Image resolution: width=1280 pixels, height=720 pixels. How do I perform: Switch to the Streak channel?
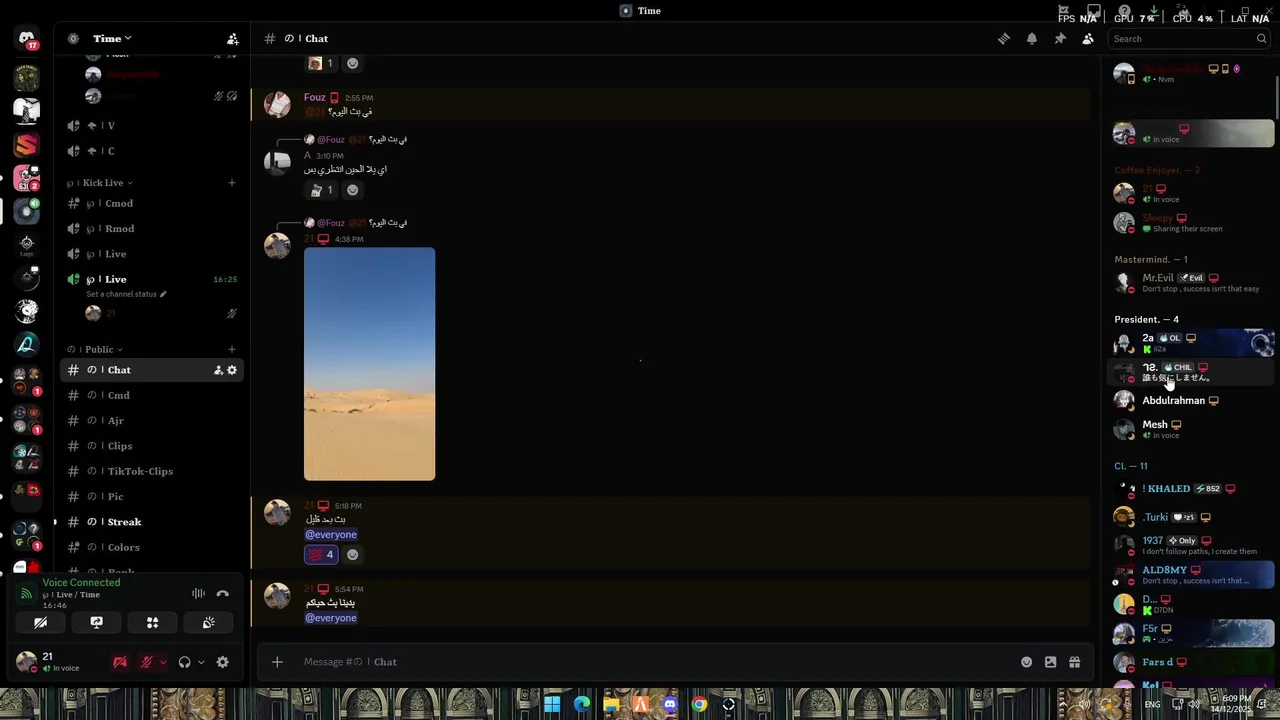tap(152, 522)
